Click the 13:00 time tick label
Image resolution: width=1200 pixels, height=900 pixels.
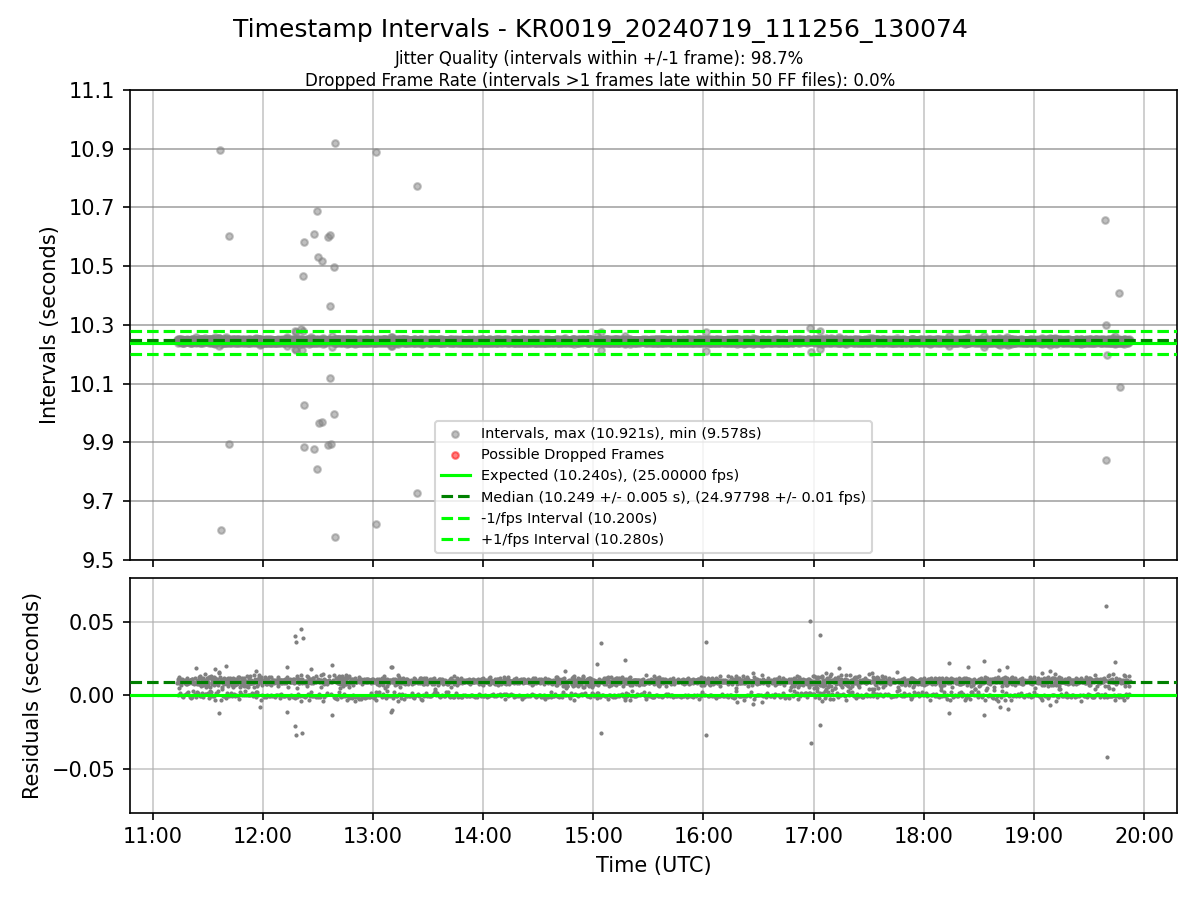(x=373, y=835)
